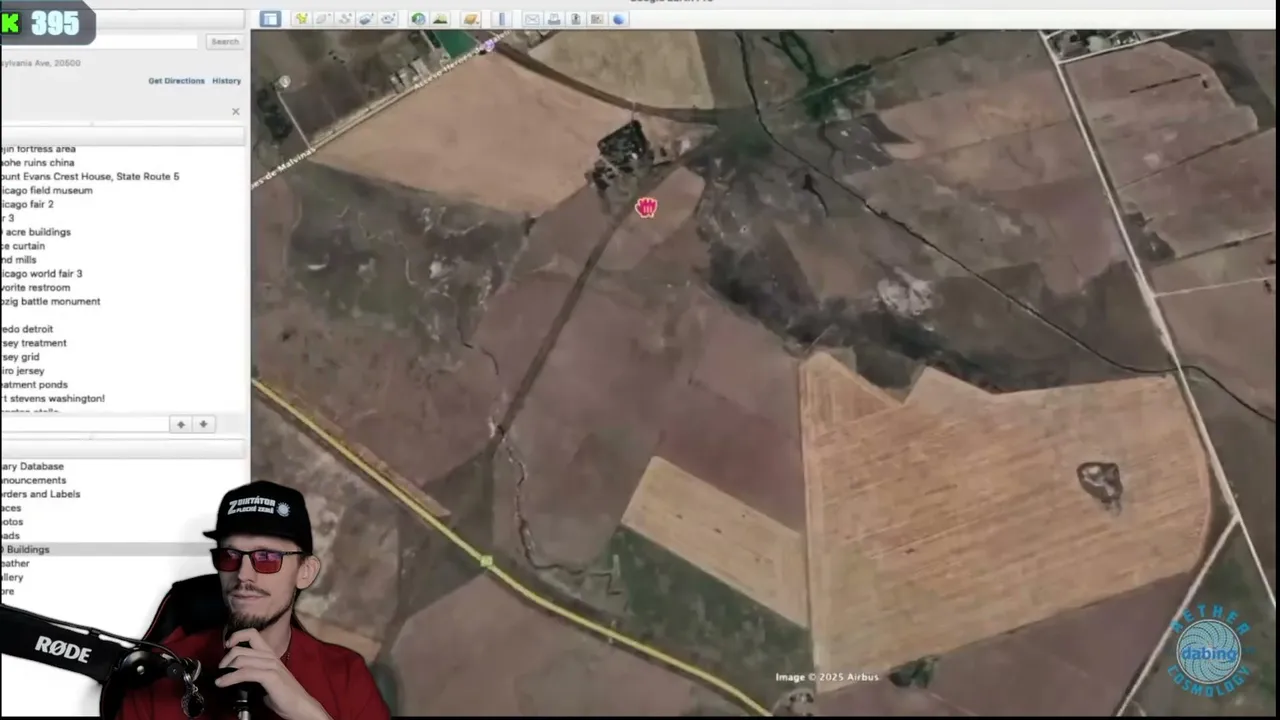Click the Email envelope toolbar icon

click(532, 19)
